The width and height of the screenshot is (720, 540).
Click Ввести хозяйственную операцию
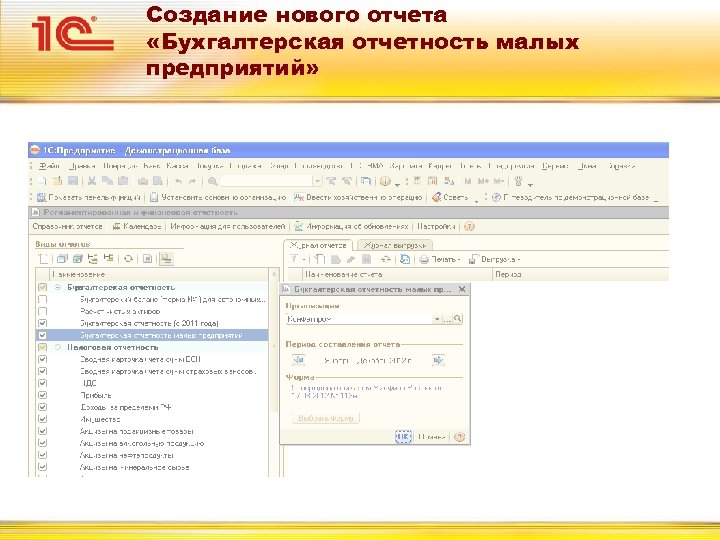click(359, 197)
